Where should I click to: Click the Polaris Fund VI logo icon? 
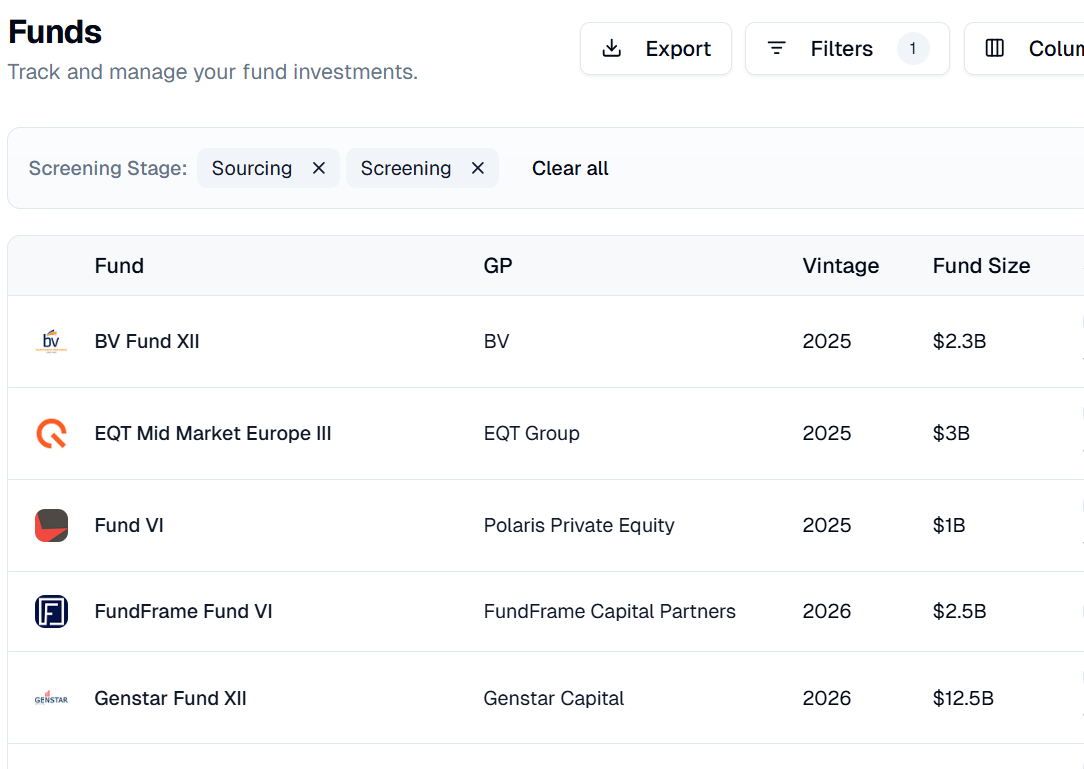pos(51,526)
